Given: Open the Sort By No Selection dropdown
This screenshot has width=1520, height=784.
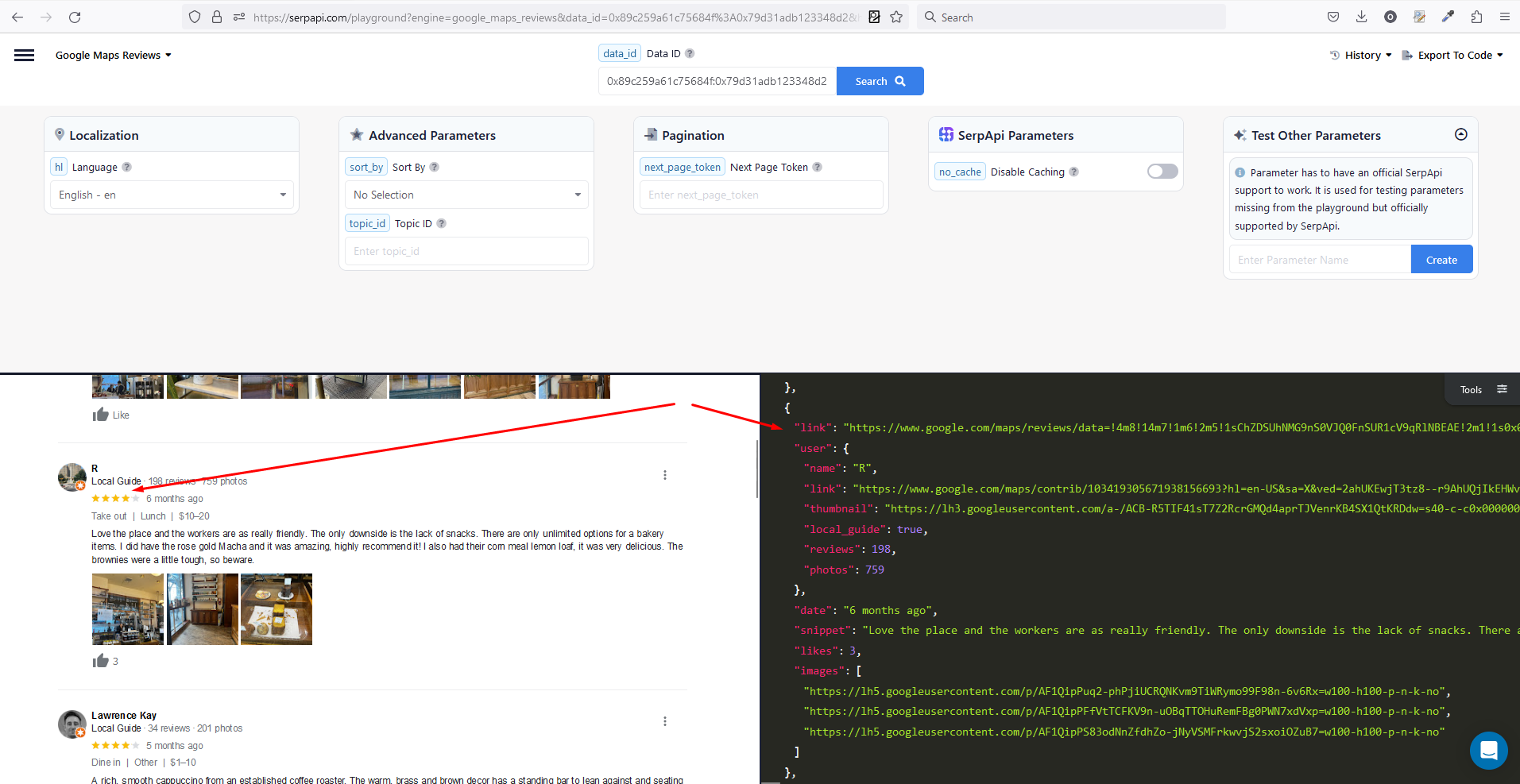Looking at the screenshot, I should [x=466, y=195].
